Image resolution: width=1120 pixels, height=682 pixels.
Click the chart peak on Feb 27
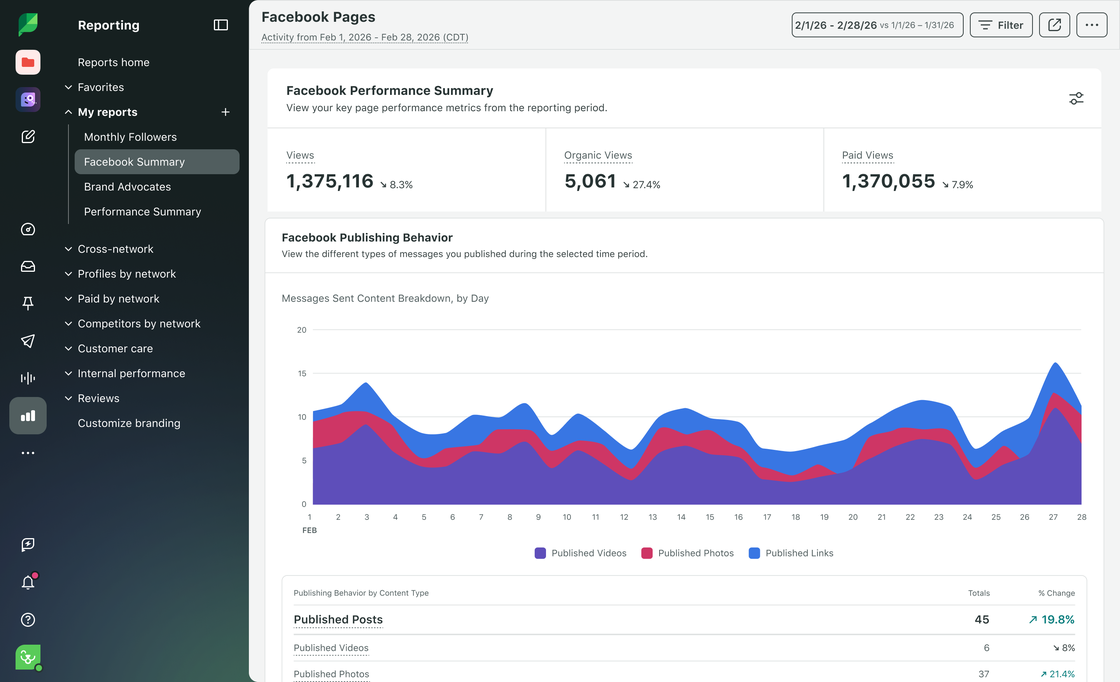point(1054,363)
